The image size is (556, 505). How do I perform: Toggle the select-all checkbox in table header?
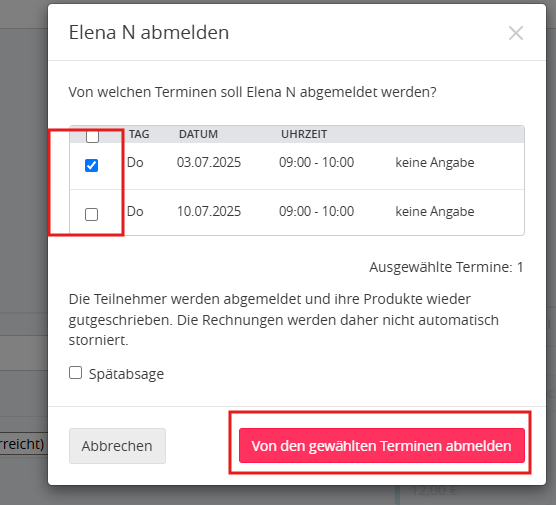93,136
